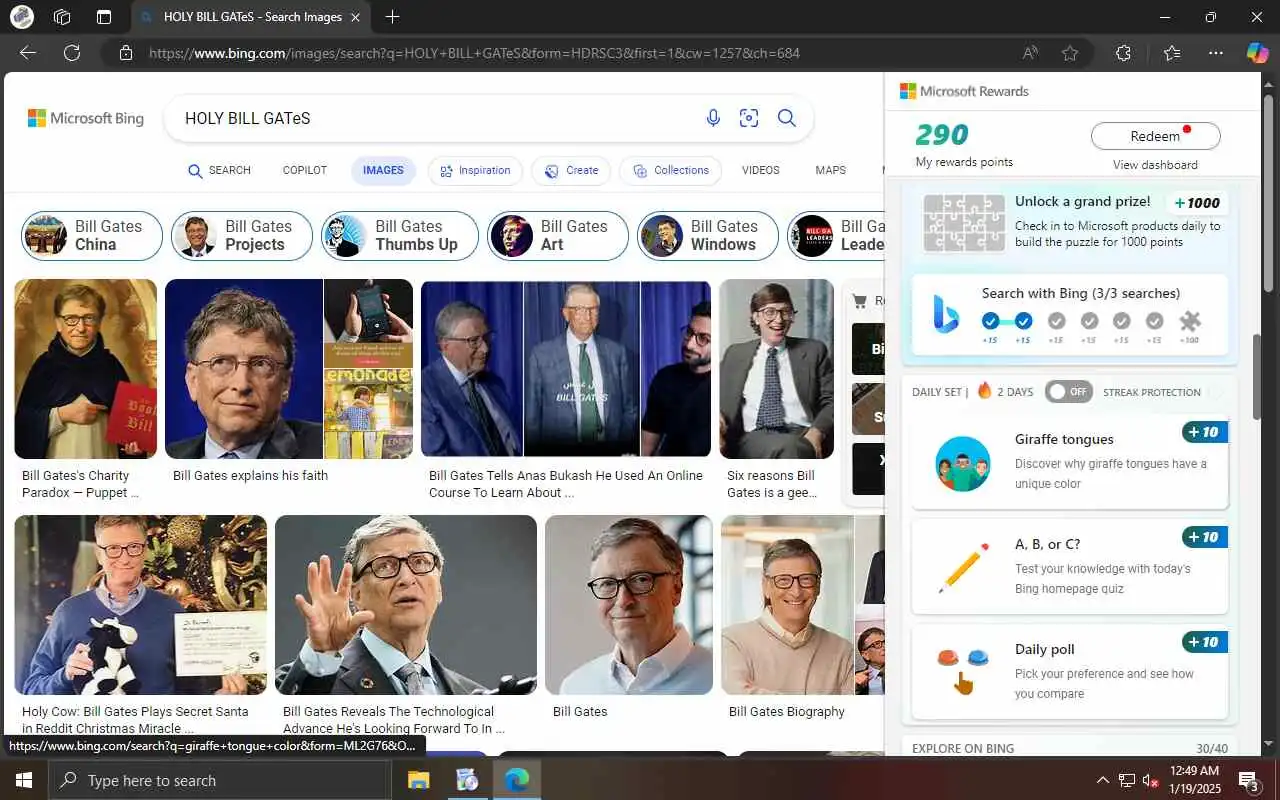Open the Favorites list icon

[1172, 53]
